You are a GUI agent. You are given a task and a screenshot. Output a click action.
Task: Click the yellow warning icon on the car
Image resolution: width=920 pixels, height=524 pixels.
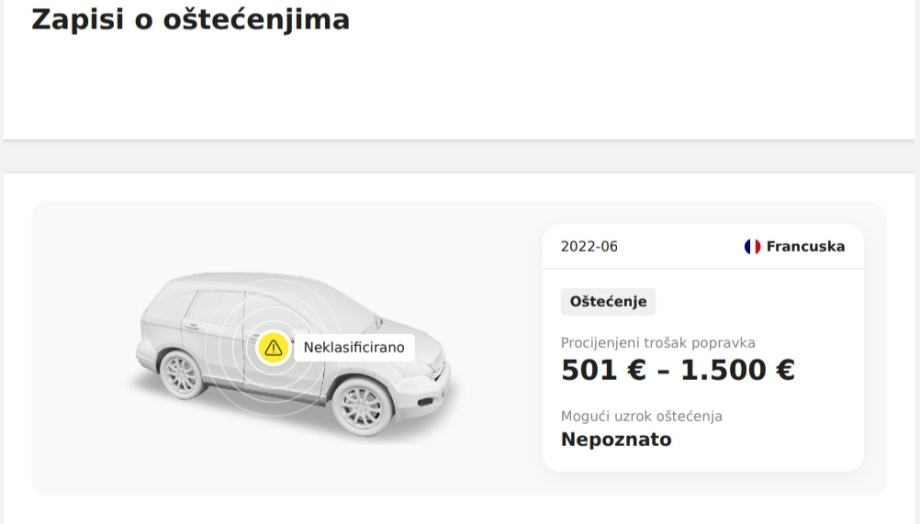point(272,347)
